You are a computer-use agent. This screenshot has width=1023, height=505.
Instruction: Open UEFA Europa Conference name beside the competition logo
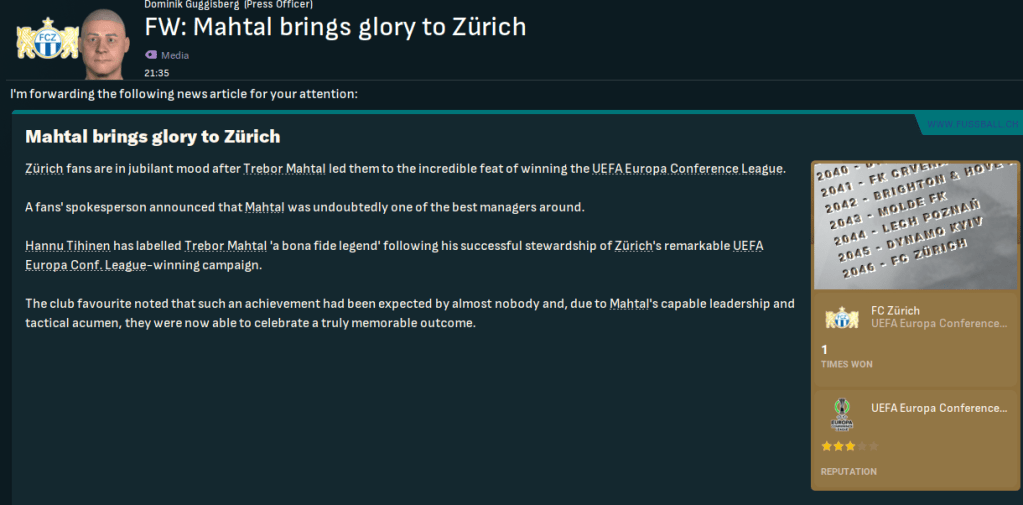click(938, 408)
